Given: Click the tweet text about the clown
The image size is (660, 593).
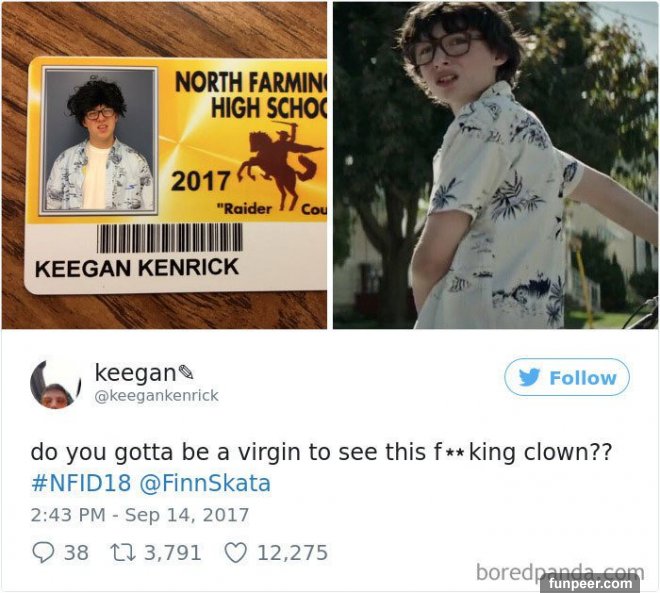Looking at the screenshot, I should [x=321, y=452].
